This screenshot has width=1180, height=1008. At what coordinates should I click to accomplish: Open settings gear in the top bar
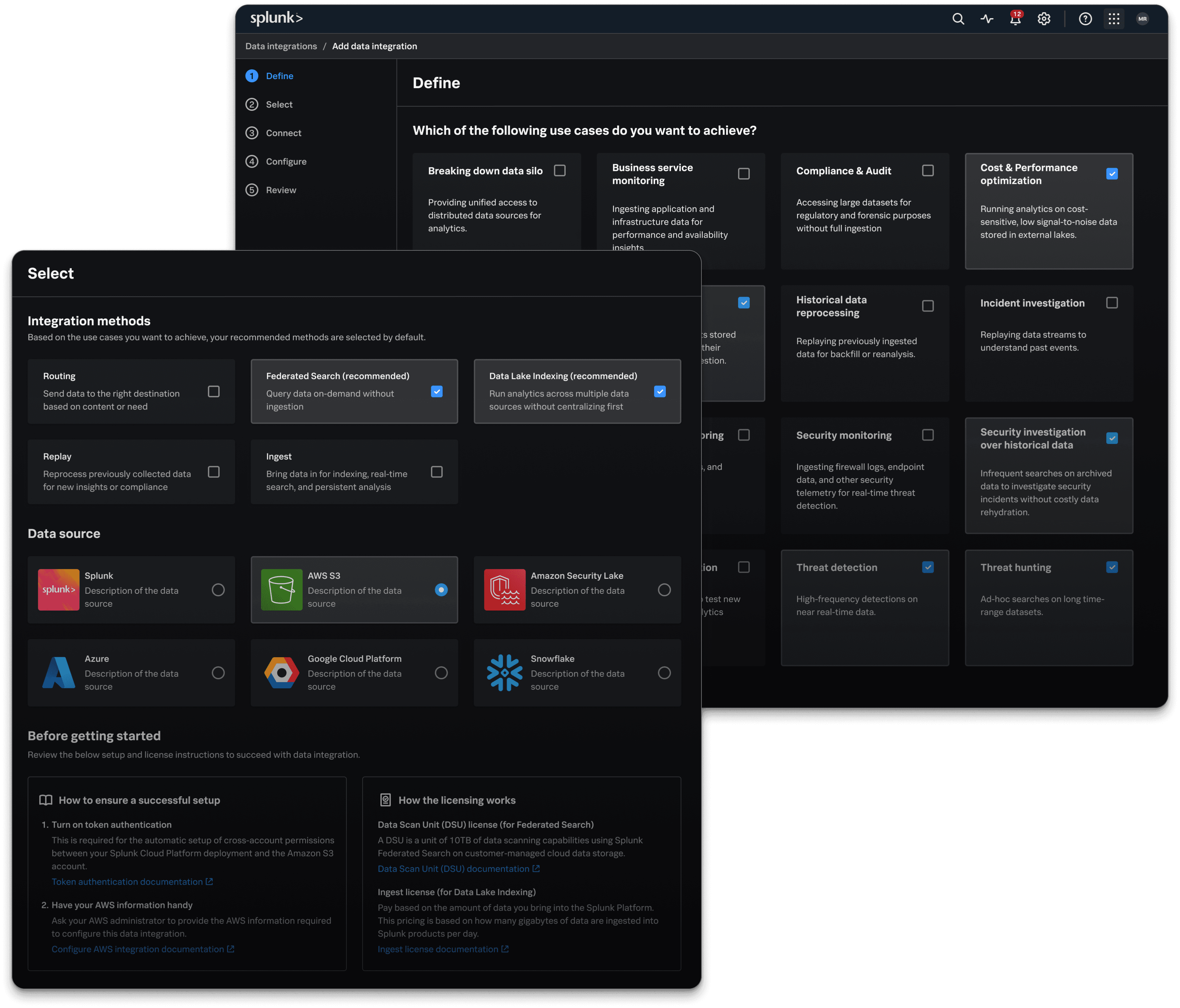tap(1043, 19)
